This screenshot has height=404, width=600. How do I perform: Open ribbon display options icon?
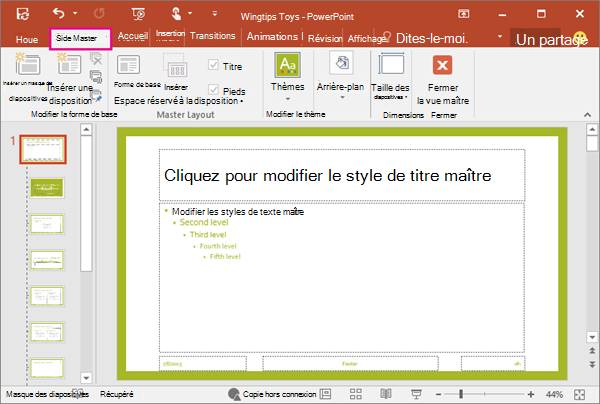(463, 14)
